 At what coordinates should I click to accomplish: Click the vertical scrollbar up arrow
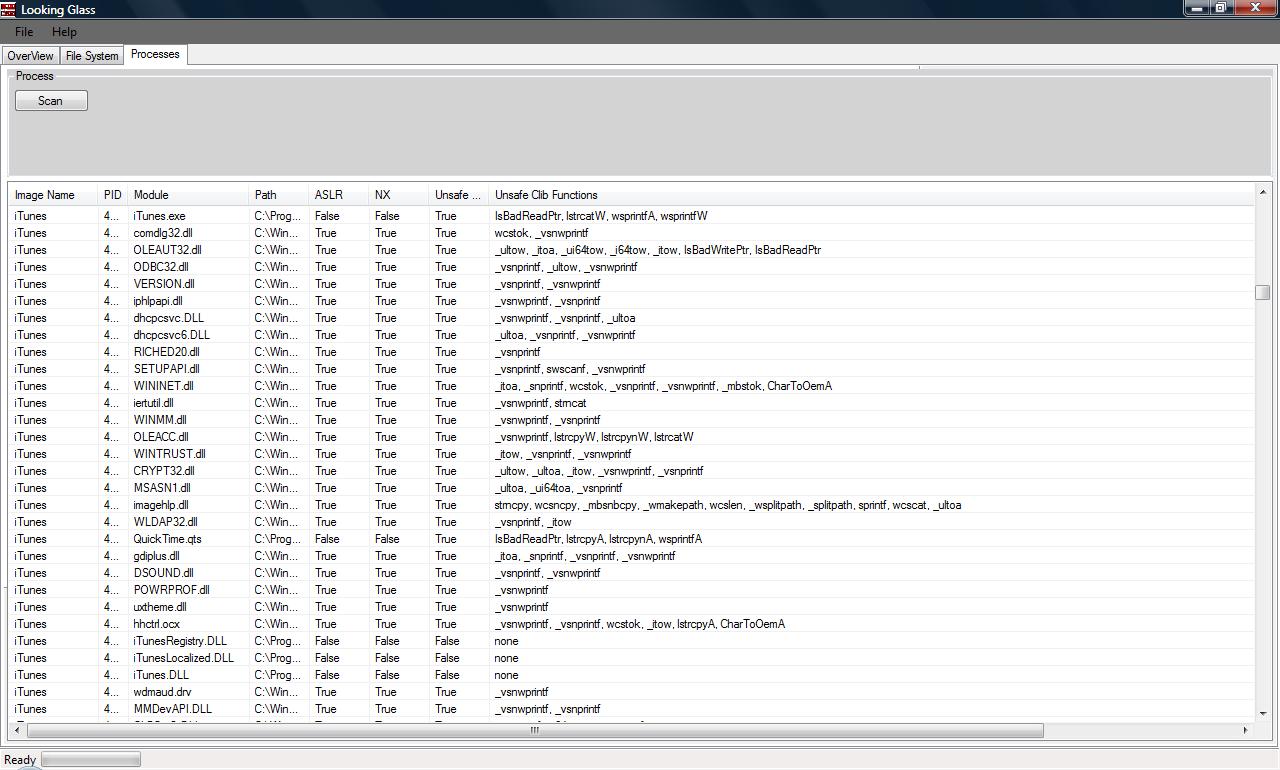click(1262, 192)
